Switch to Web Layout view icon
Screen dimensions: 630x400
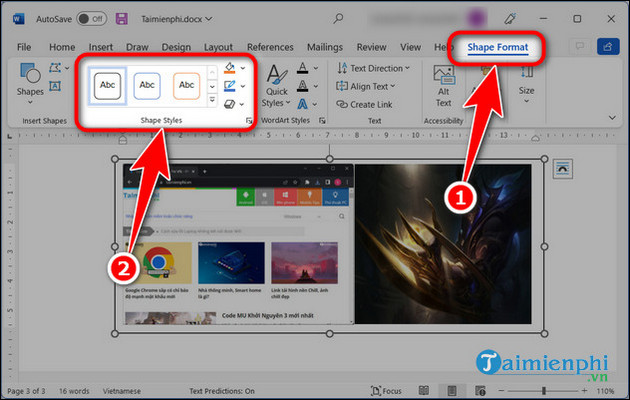coord(480,390)
